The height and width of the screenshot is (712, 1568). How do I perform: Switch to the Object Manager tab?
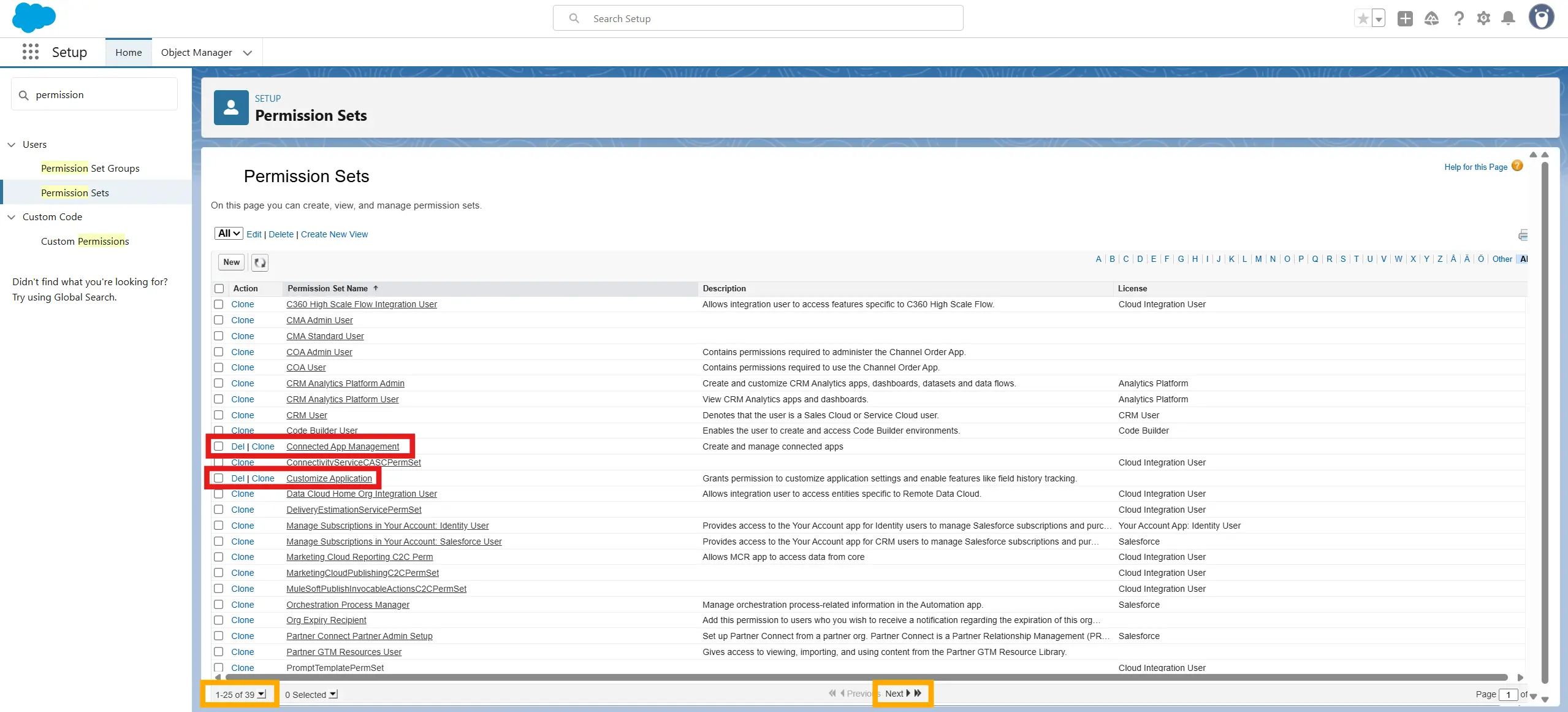(196, 53)
